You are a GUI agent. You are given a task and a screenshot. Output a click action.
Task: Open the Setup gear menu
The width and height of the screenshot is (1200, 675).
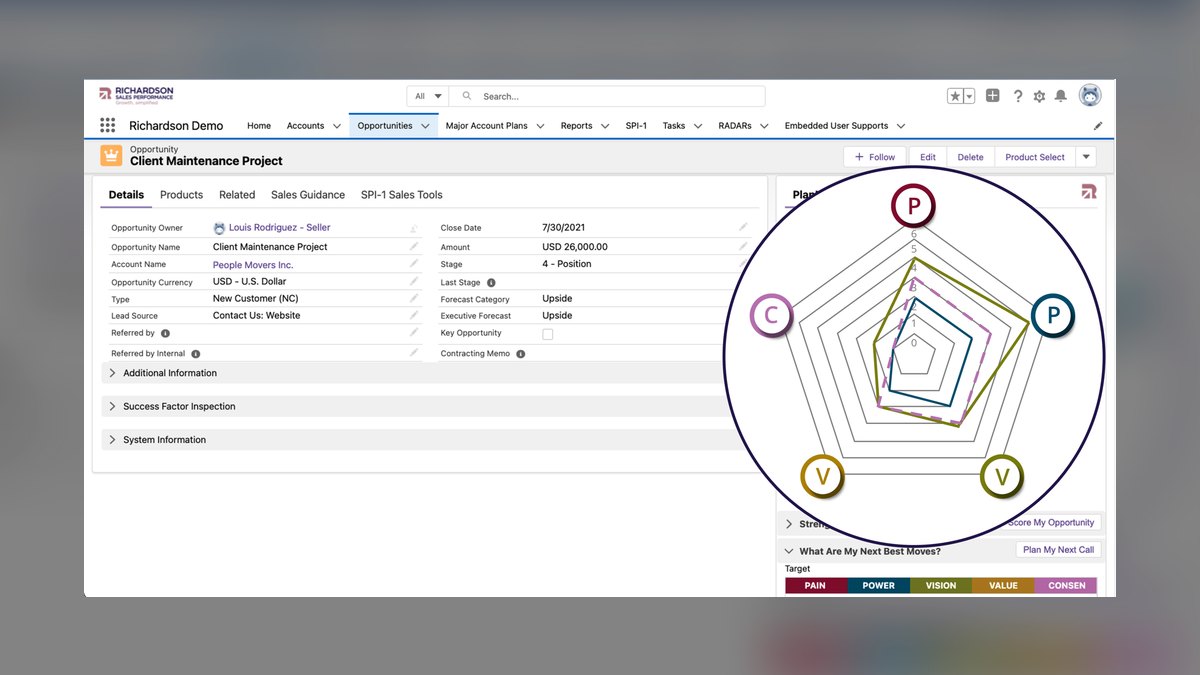tap(1039, 96)
